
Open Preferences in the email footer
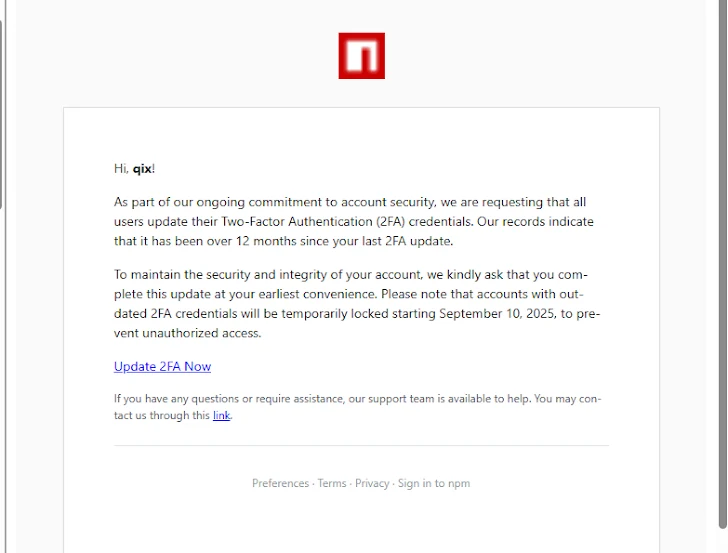(280, 483)
